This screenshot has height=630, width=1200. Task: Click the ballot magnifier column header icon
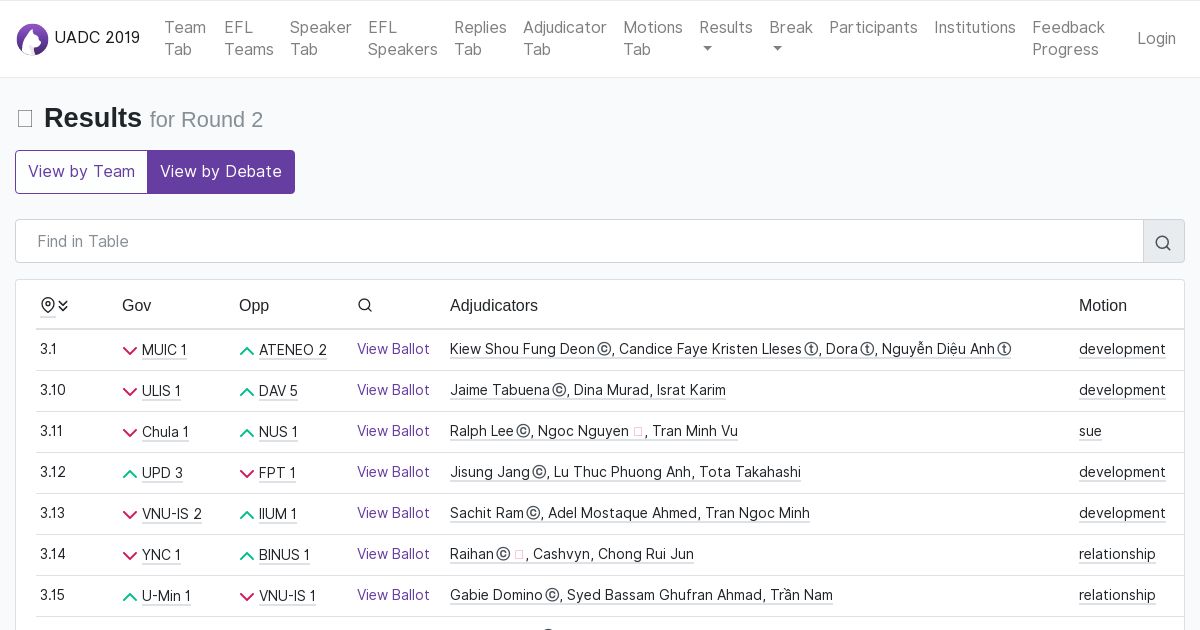(x=365, y=305)
